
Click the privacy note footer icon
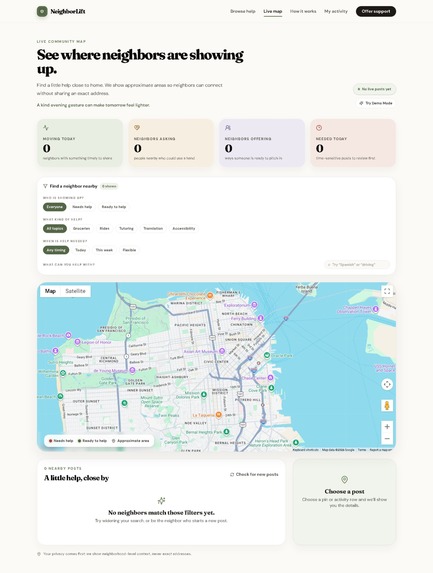(x=39, y=554)
